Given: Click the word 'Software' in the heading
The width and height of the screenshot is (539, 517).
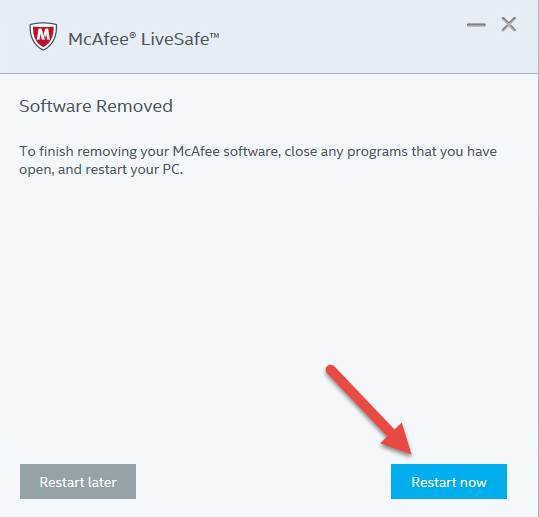Looking at the screenshot, I should point(55,106).
